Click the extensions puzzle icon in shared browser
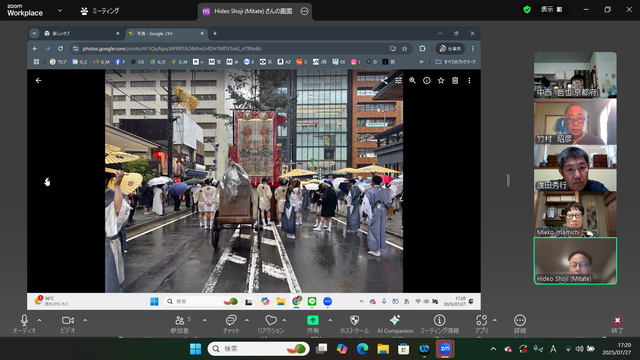 point(422,49)
